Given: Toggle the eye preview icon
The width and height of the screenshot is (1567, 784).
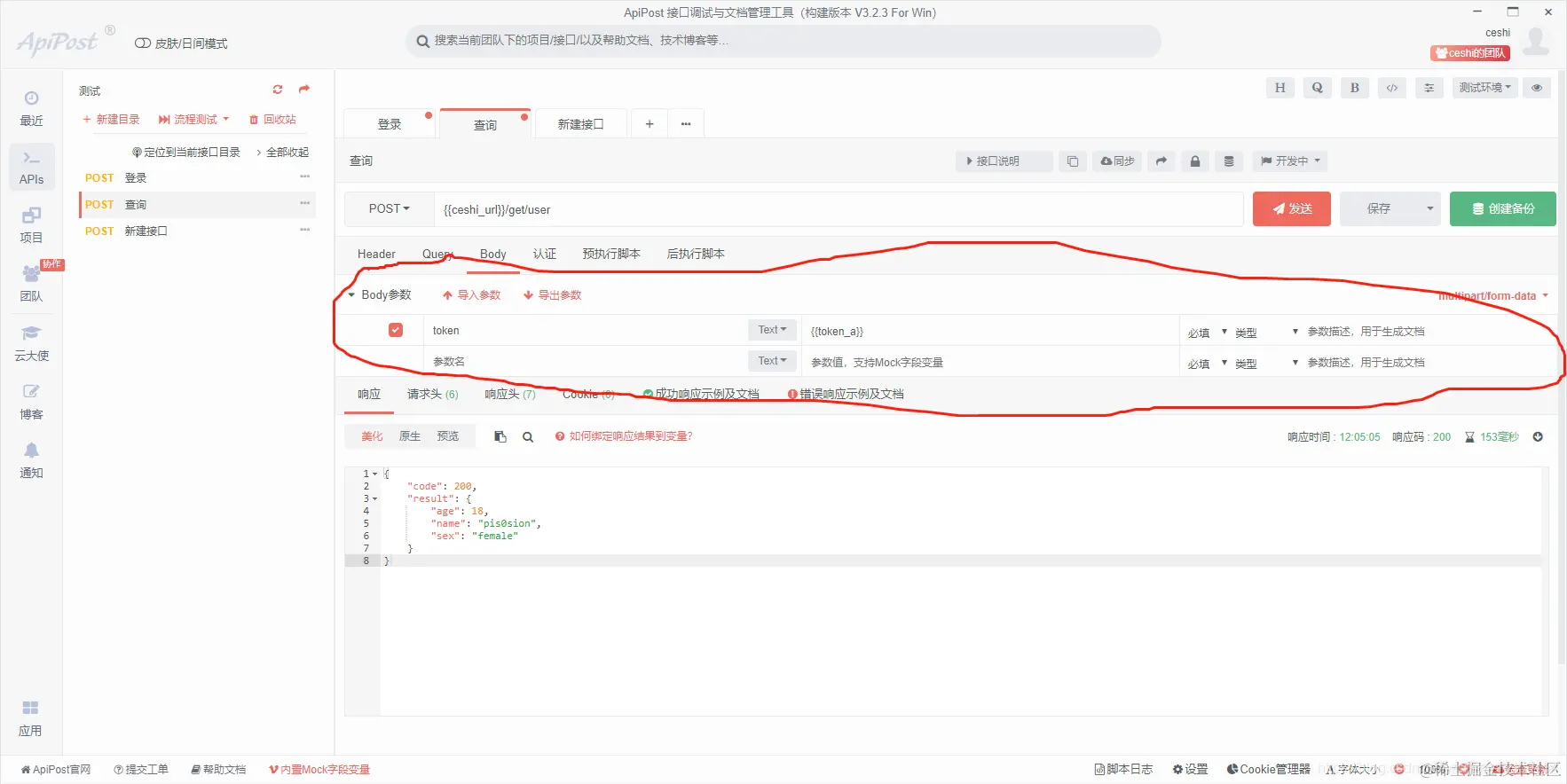Looking at the screenshot, I should (x=1537, y=88).
